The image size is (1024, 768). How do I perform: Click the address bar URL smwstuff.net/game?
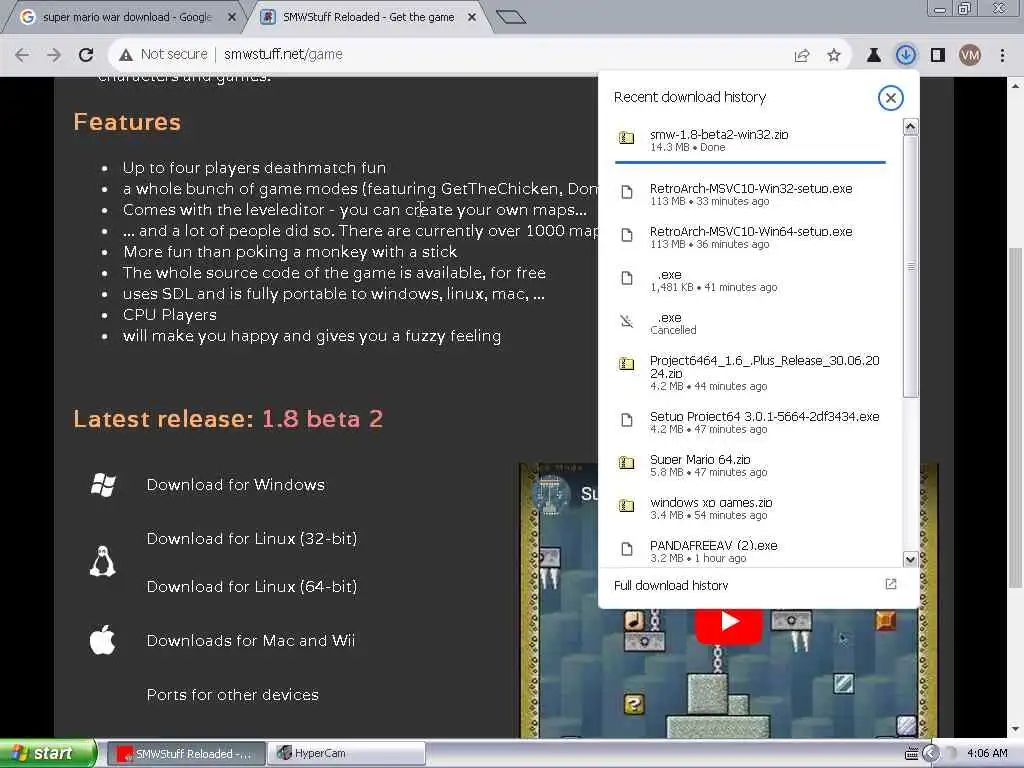pos(283,54)
